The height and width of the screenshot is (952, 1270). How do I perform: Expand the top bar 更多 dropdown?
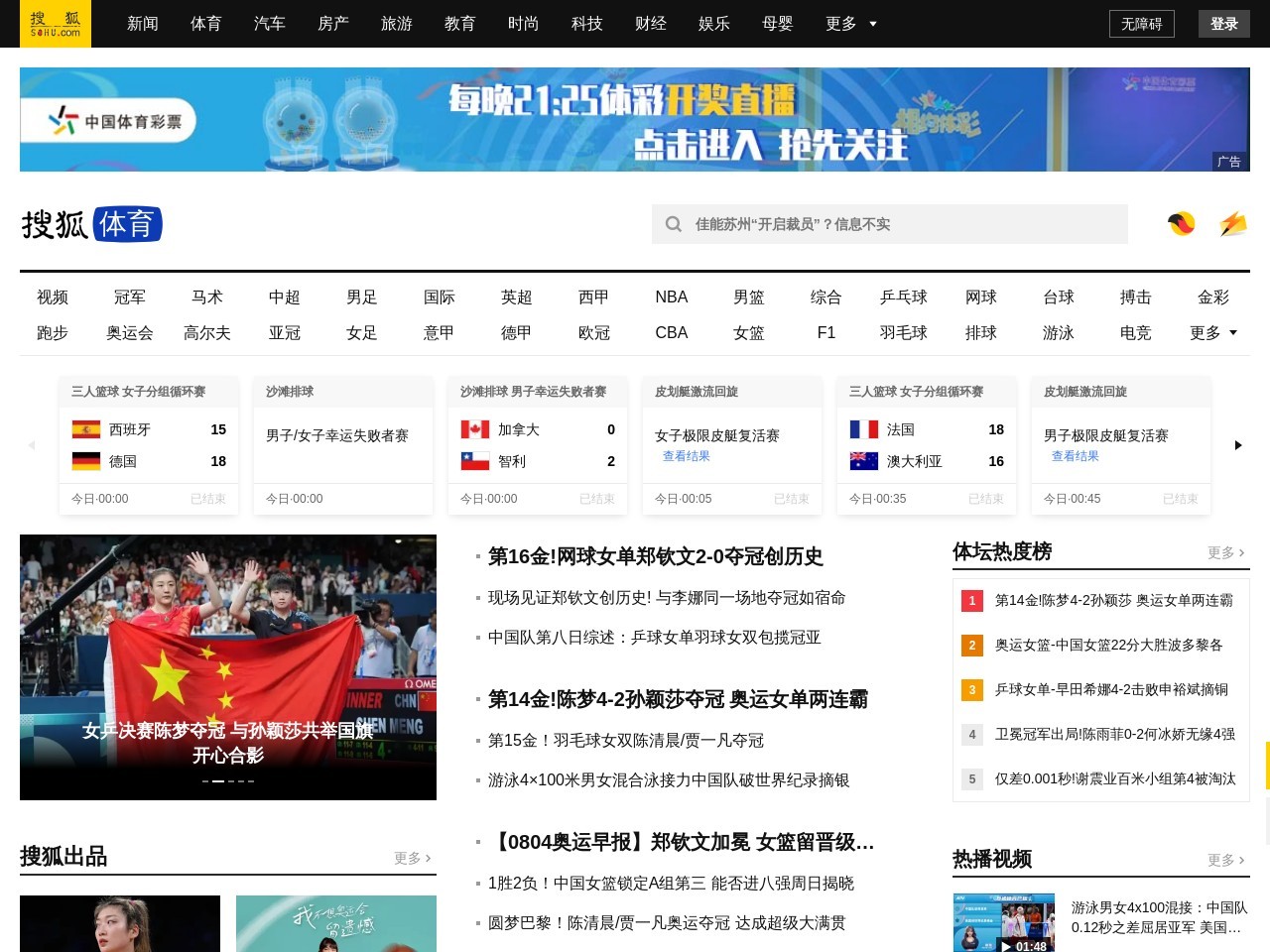(x=851, y=24)
